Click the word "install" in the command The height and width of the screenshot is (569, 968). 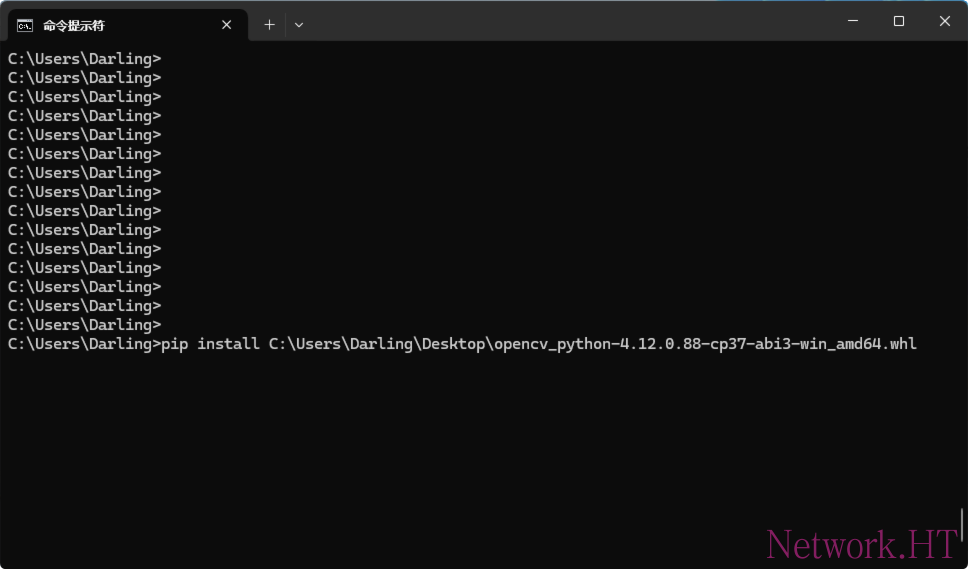[228, 344]
